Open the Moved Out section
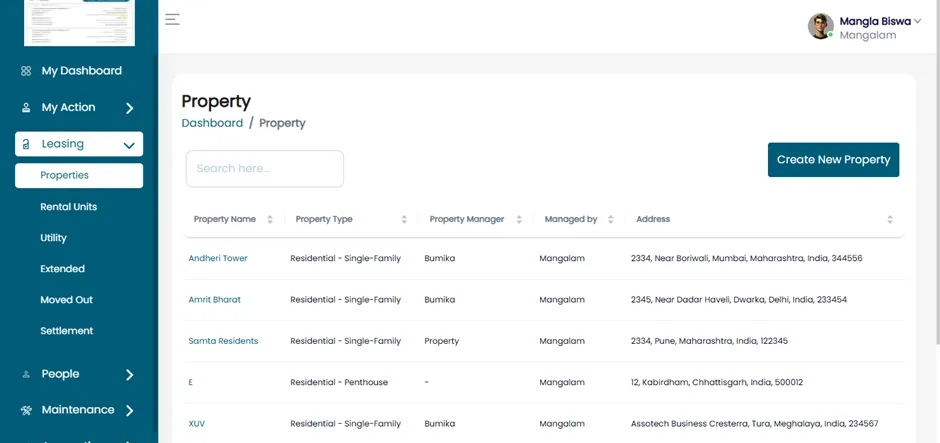 pos(67,300)
